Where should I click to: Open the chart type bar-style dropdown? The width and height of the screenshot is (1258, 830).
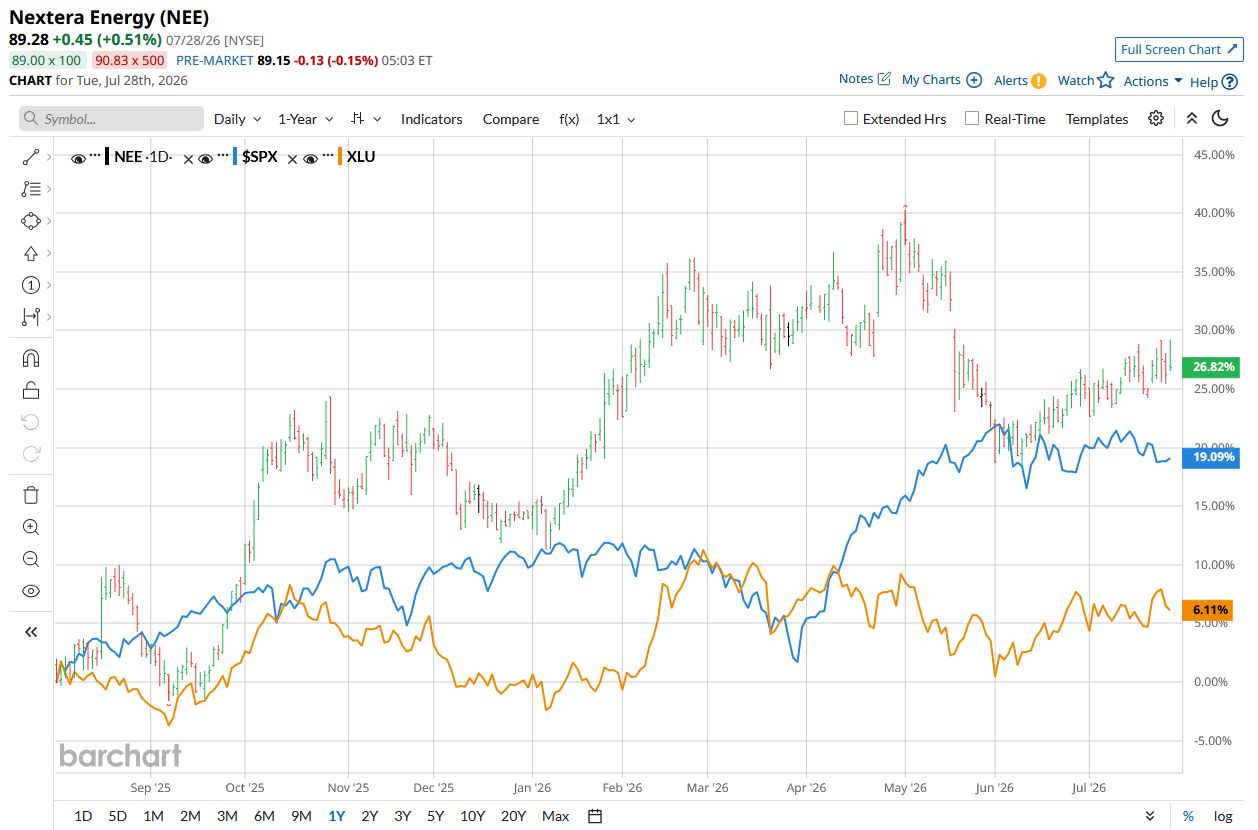366,119
